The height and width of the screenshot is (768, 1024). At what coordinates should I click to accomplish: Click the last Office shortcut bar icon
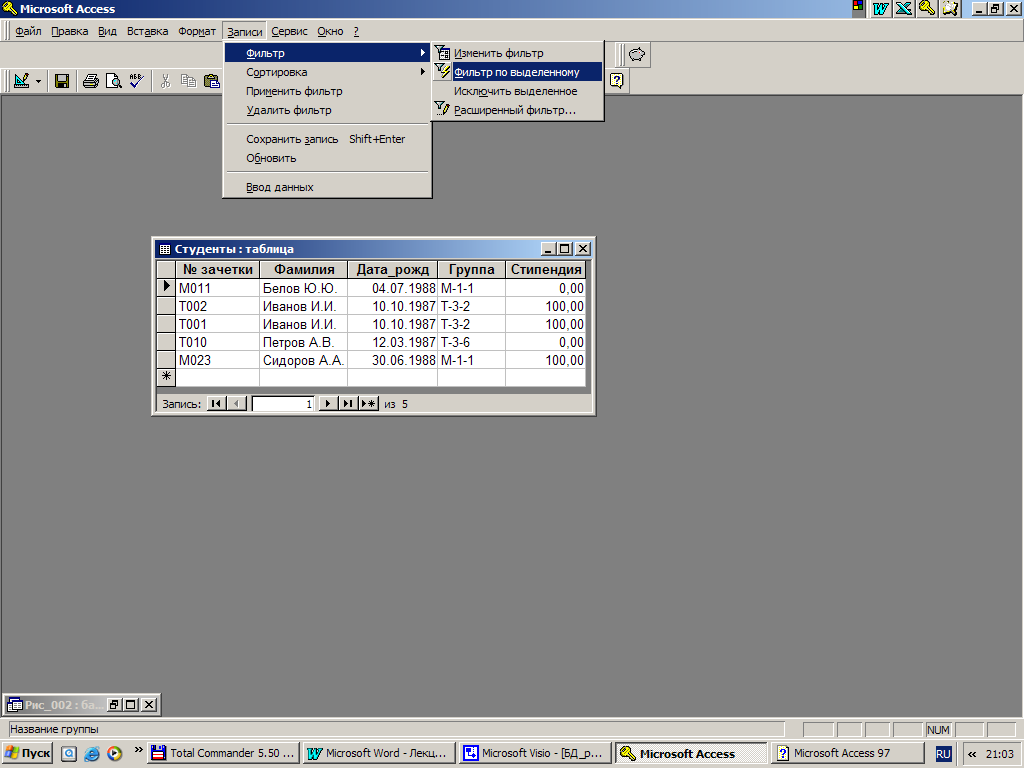950,8
